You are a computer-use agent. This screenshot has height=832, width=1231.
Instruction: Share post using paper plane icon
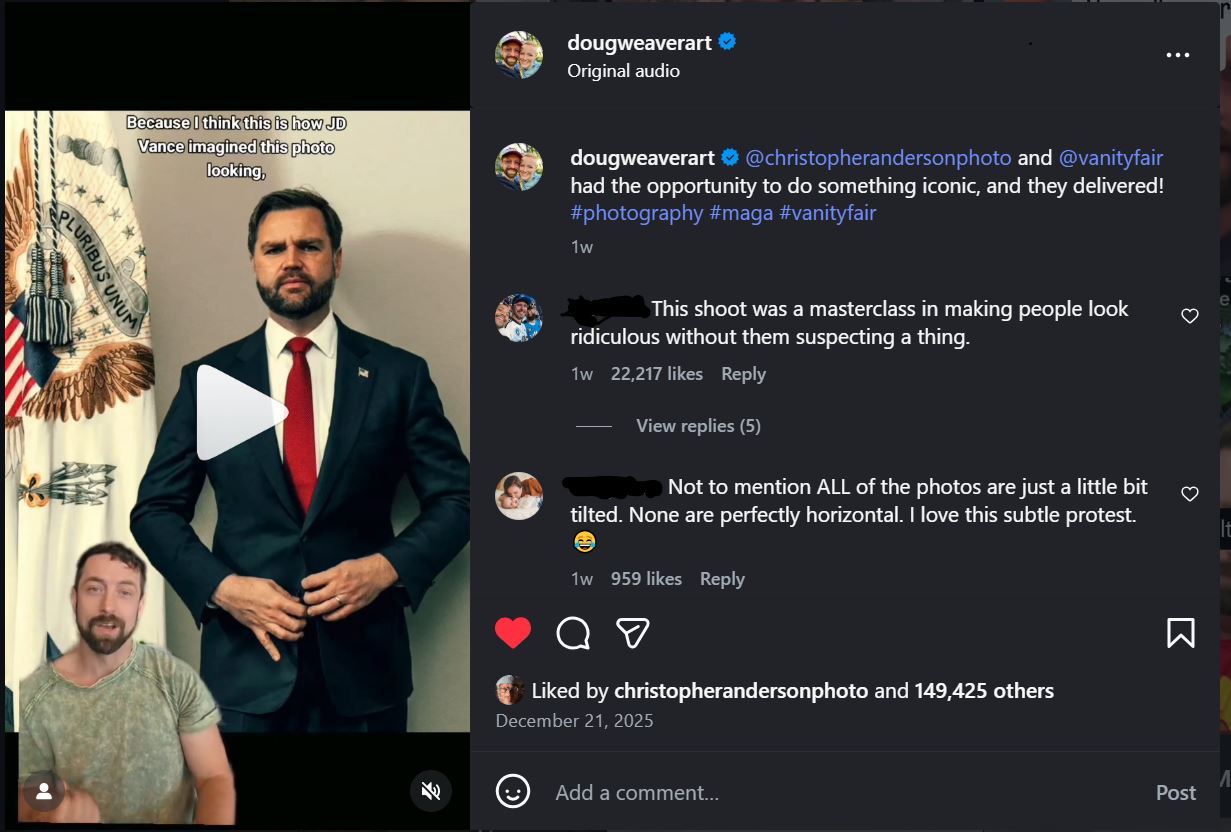point(633,633)
